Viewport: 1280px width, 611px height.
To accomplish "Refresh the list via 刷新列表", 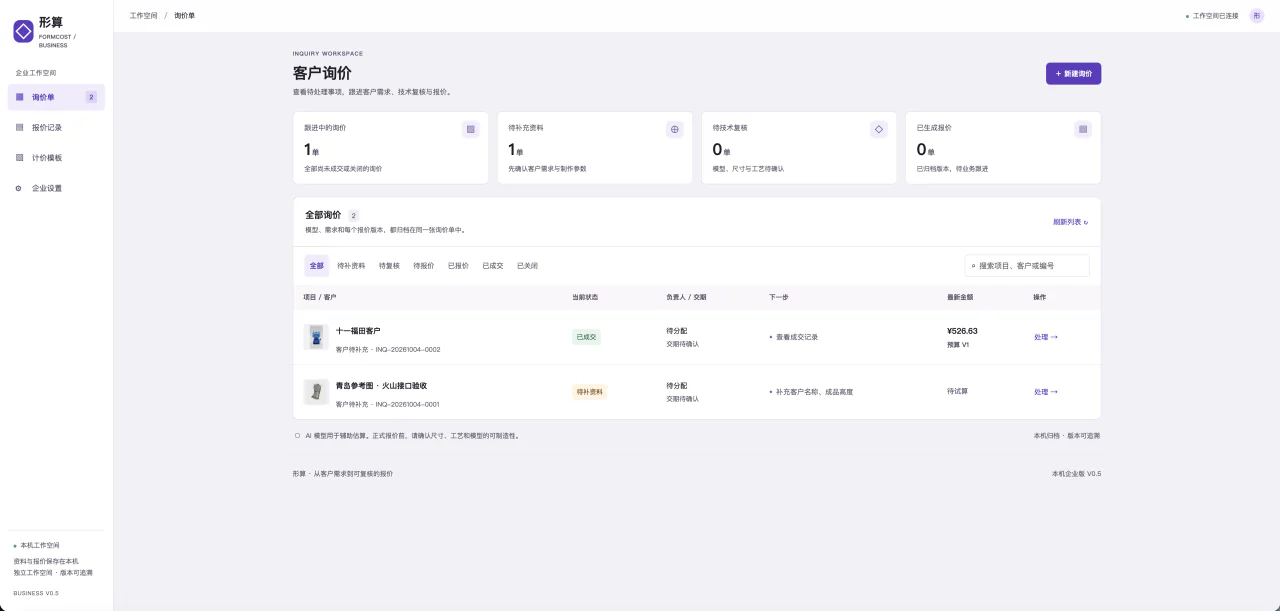I will [1070, 222].
